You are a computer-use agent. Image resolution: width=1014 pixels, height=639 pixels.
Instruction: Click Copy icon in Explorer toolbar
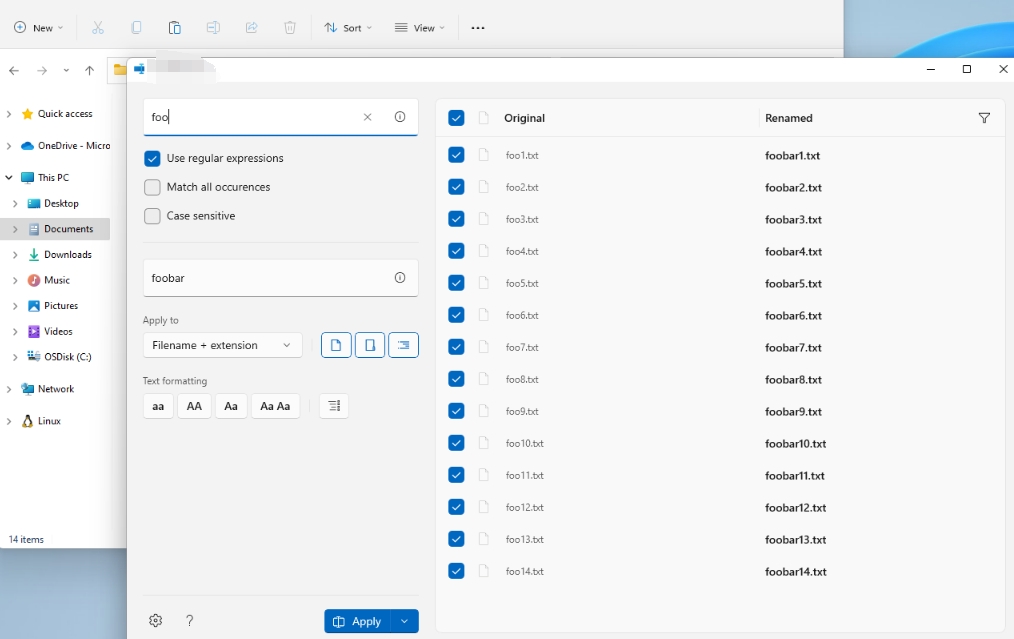pyautogui.click(x=136, y=28)
